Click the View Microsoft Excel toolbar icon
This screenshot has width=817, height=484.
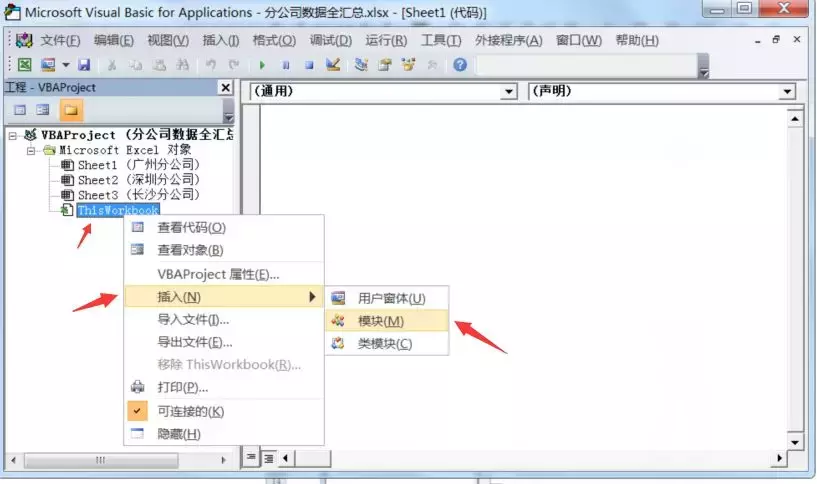[x=24, y=65]
